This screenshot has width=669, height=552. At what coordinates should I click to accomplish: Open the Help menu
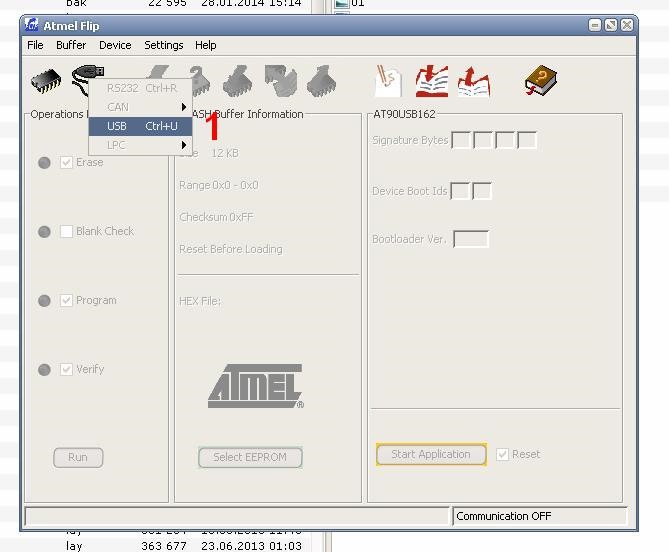tap(205, 45)
